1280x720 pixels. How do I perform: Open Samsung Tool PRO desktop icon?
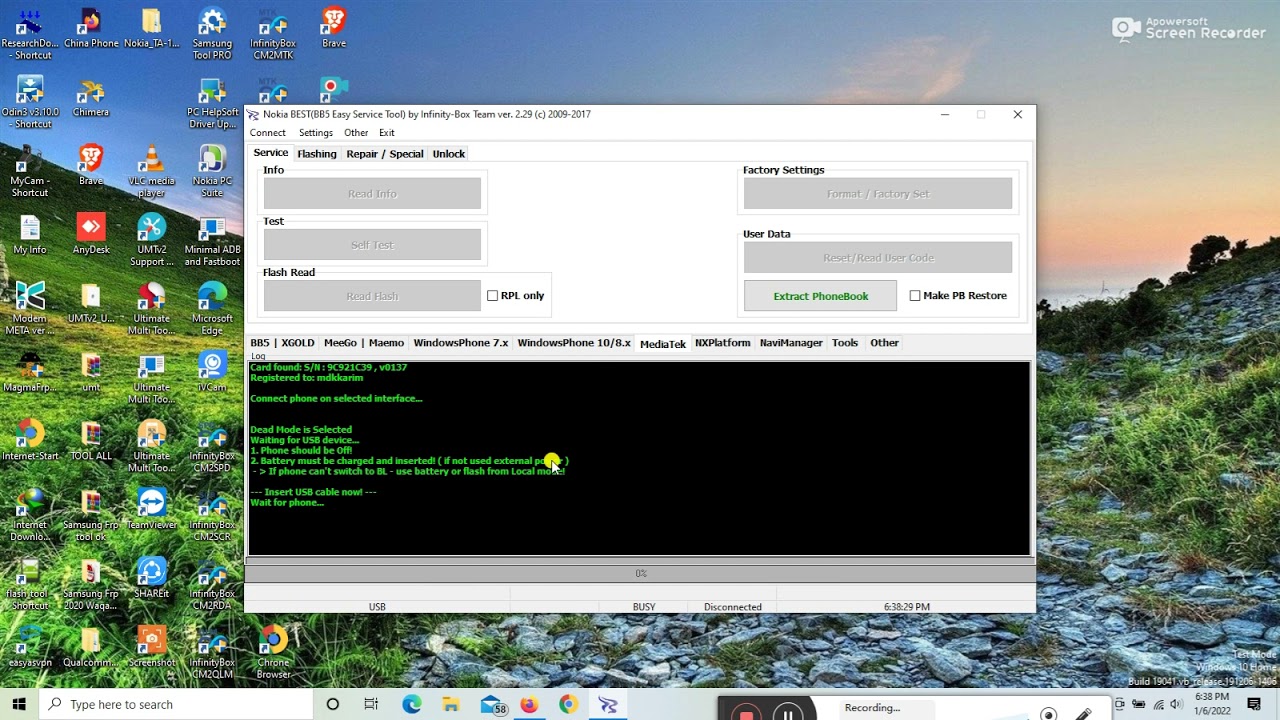pos(212,33)
